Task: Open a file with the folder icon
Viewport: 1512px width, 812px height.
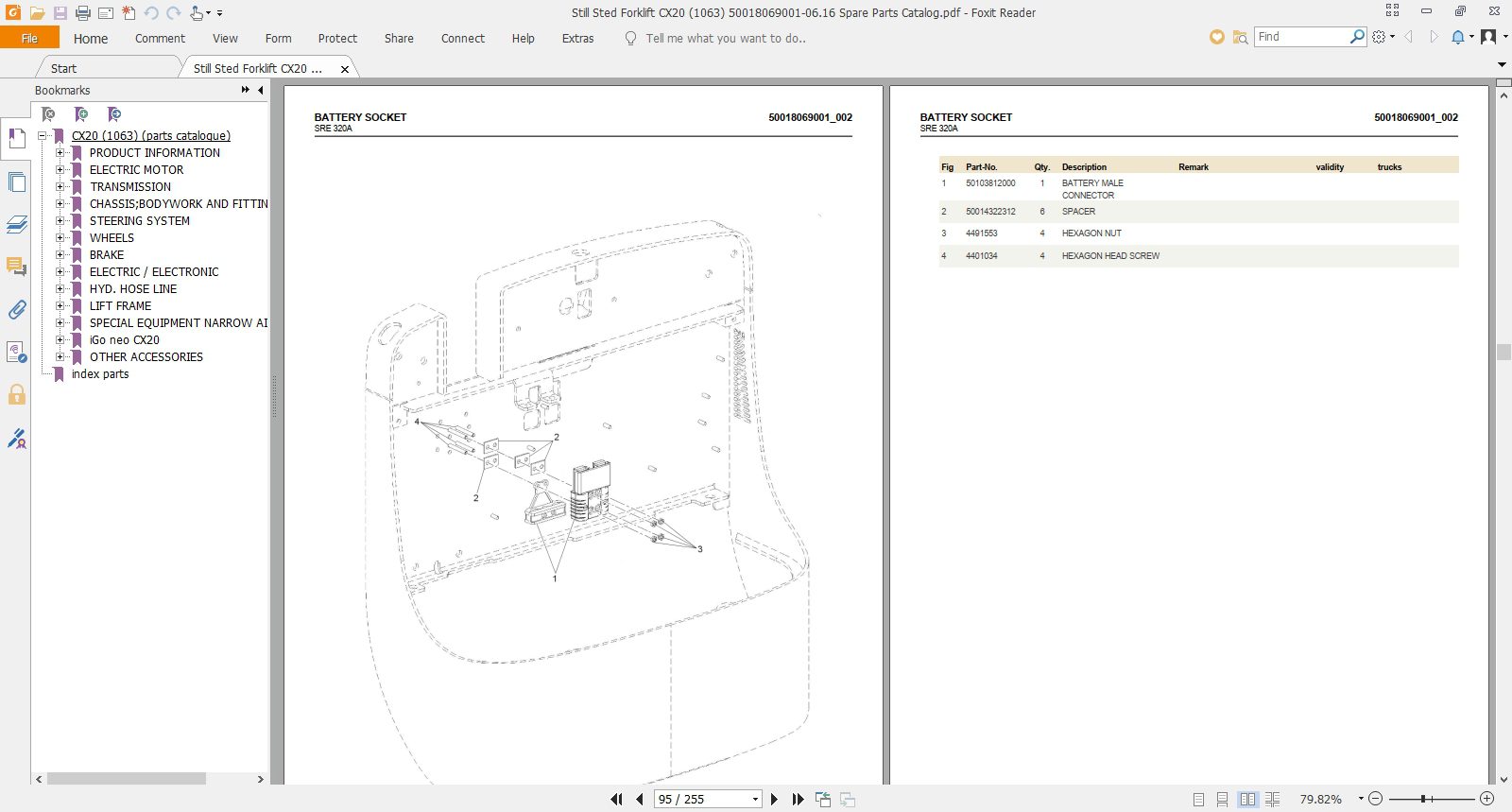Action: 37,13
